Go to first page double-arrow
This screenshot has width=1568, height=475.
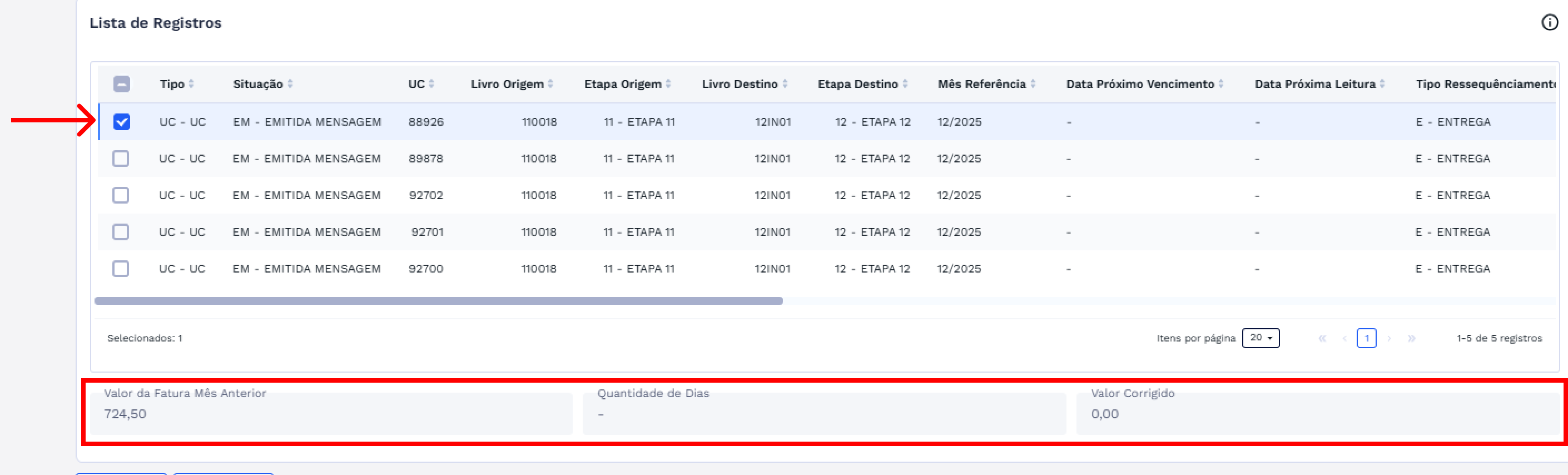pos(1322,339)
